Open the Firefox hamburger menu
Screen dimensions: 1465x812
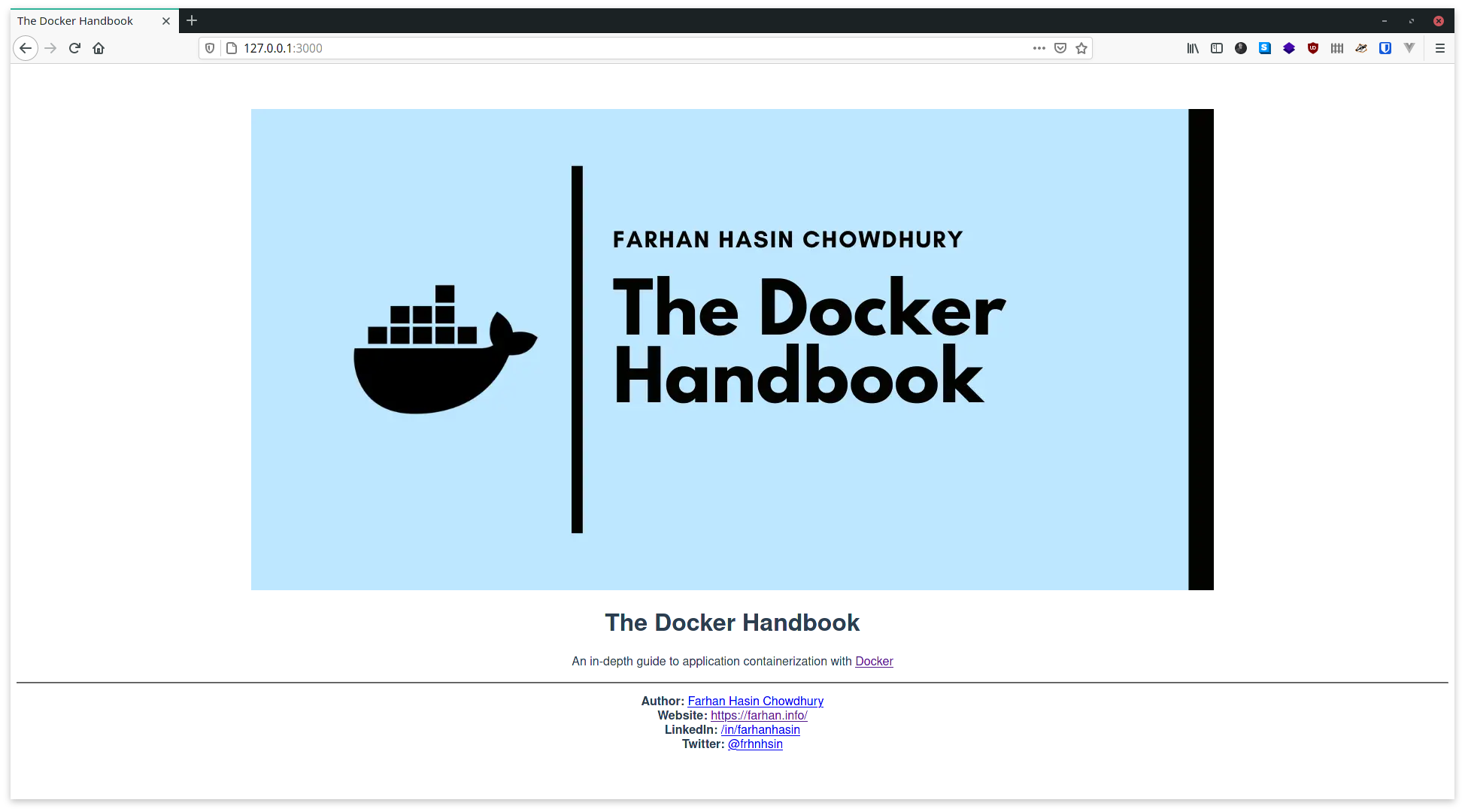pos(1440,48)
